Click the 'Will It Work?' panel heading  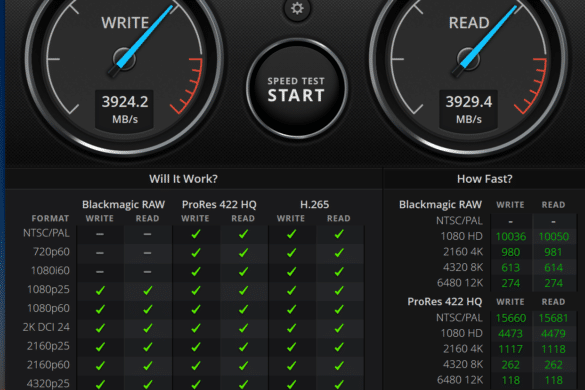(x=183, y=179)
